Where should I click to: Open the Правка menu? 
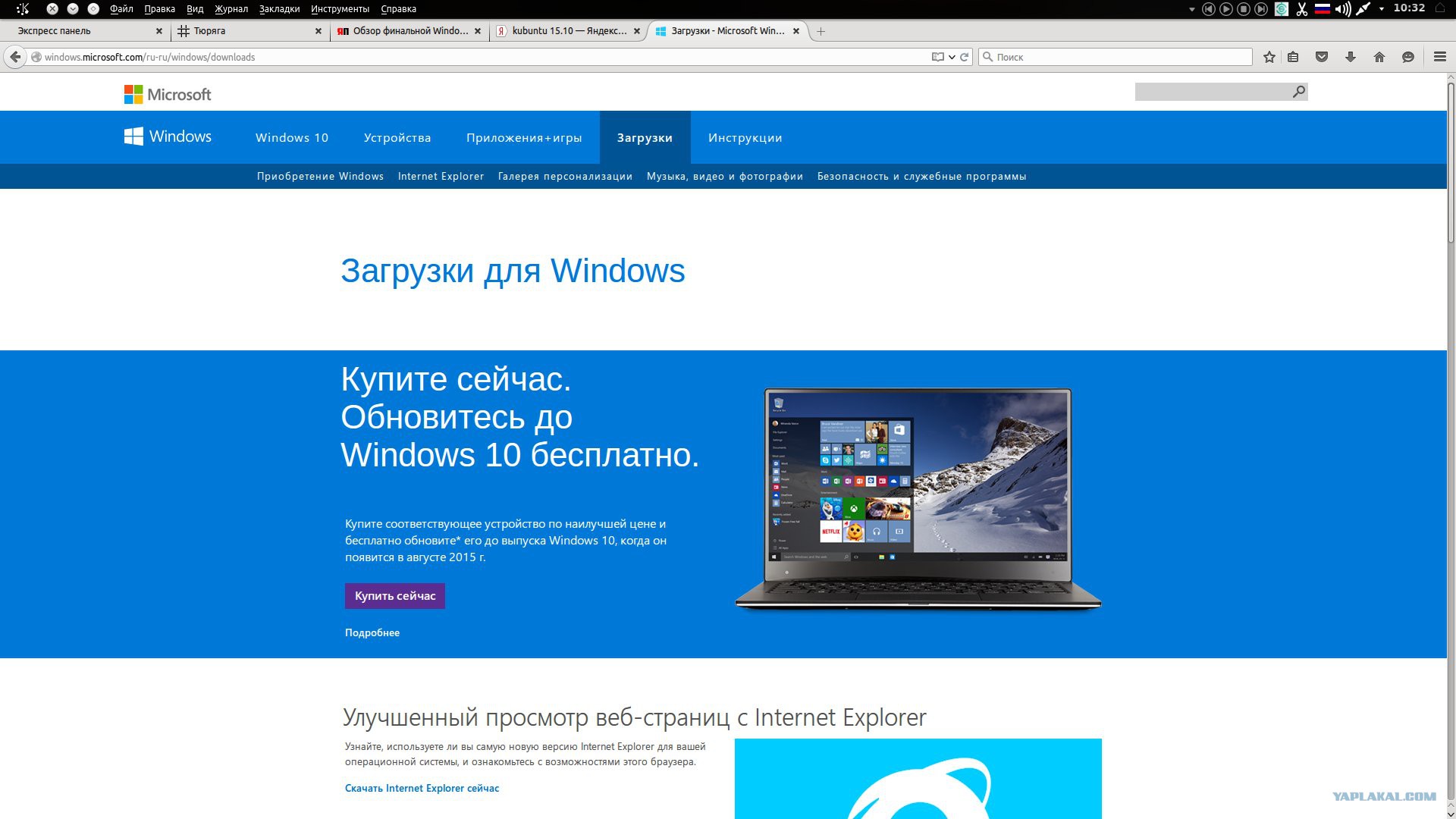click(x=159, y=9)
